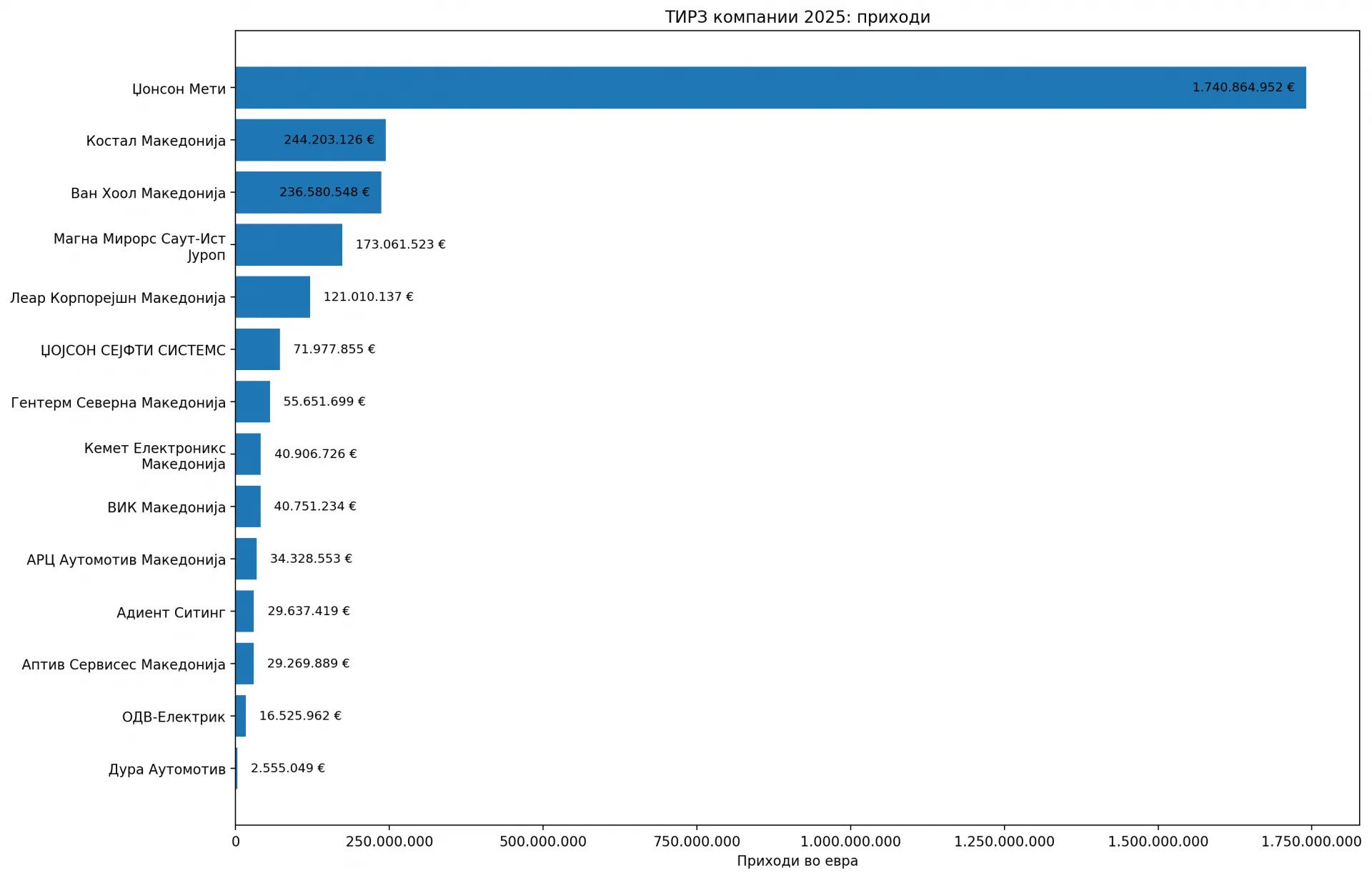The image size is (1372, 878).
Task: Click the 173.061.523 € value label
Action: click(x=400, y=244)
